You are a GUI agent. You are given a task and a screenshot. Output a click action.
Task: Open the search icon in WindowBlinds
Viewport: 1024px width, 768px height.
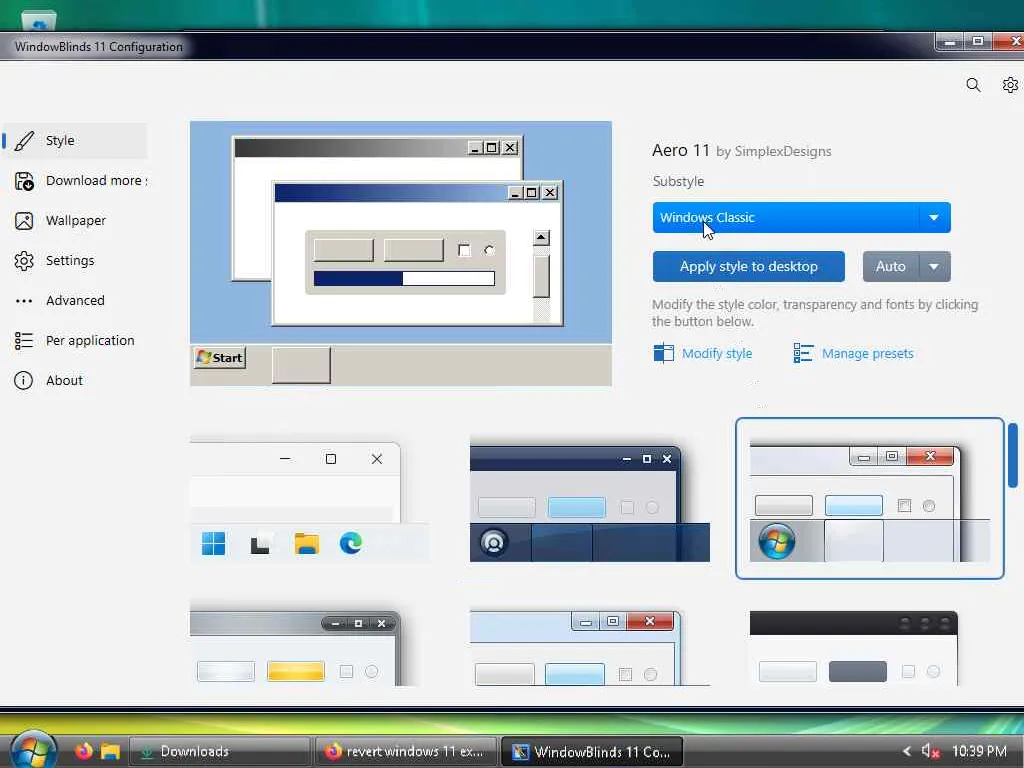click(973, 85)
